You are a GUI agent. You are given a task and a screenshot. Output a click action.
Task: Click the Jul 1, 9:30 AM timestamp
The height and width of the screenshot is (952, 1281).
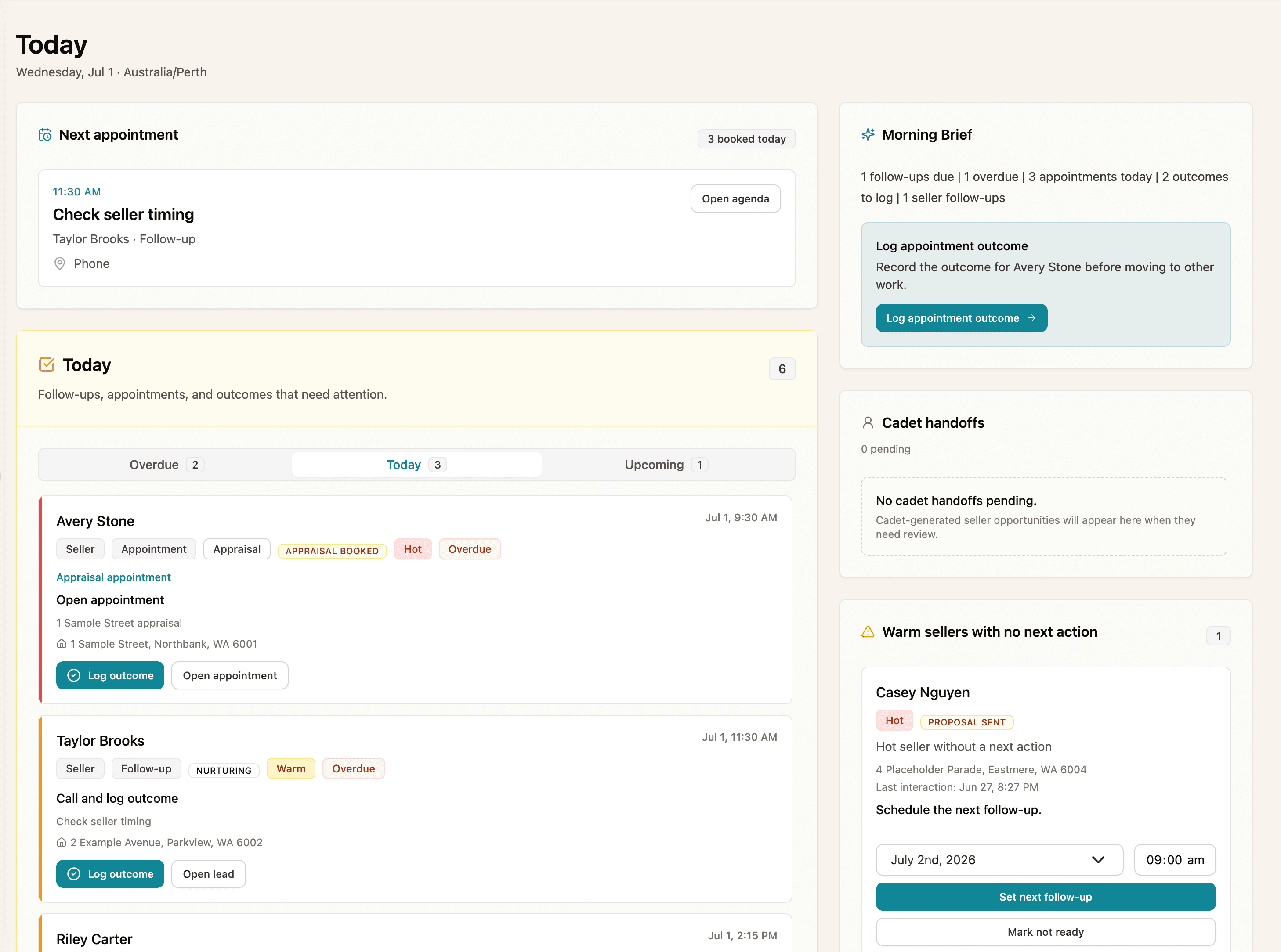742,517
